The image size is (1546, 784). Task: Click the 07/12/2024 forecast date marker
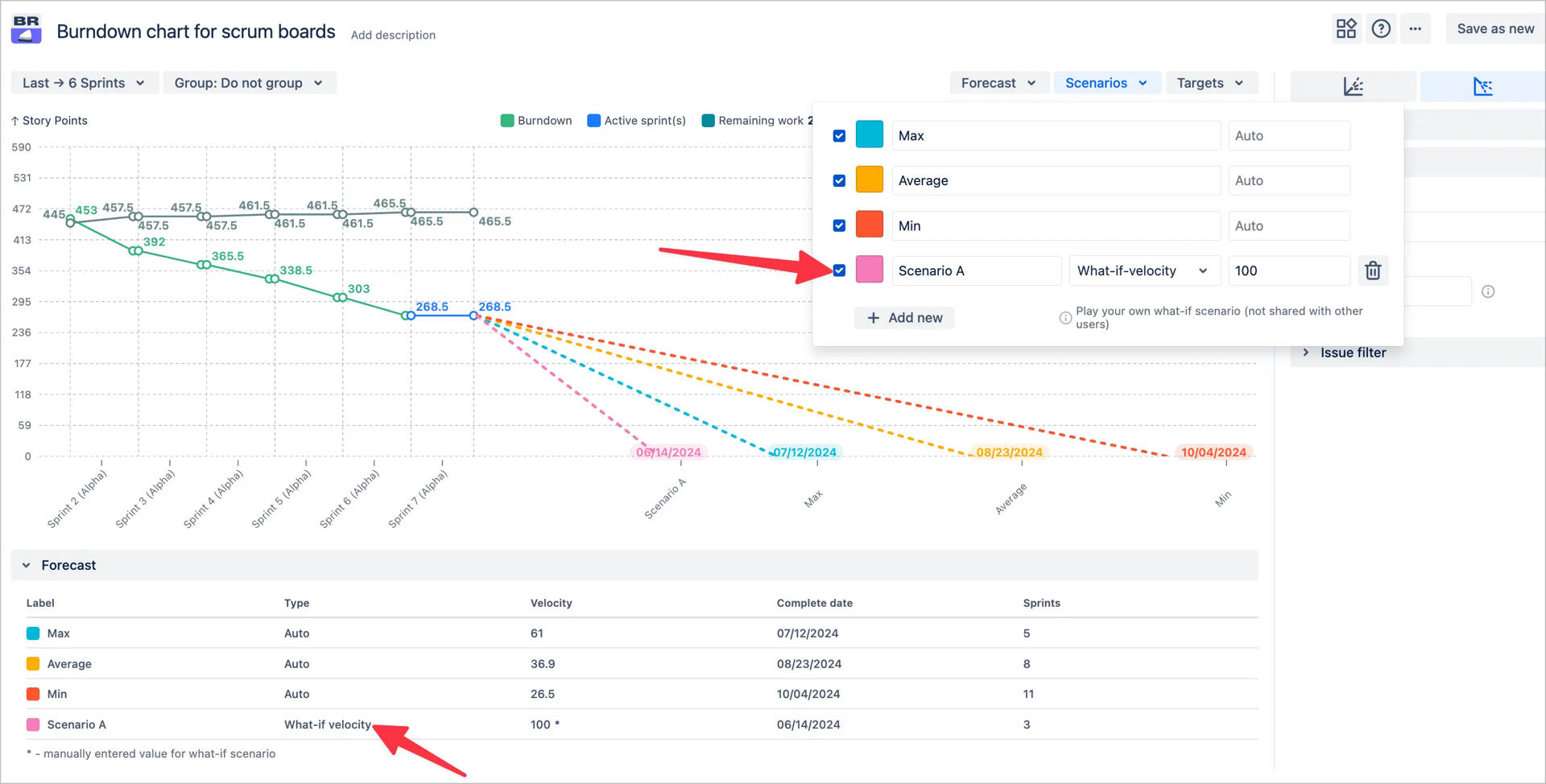click(x=804, y=452)
